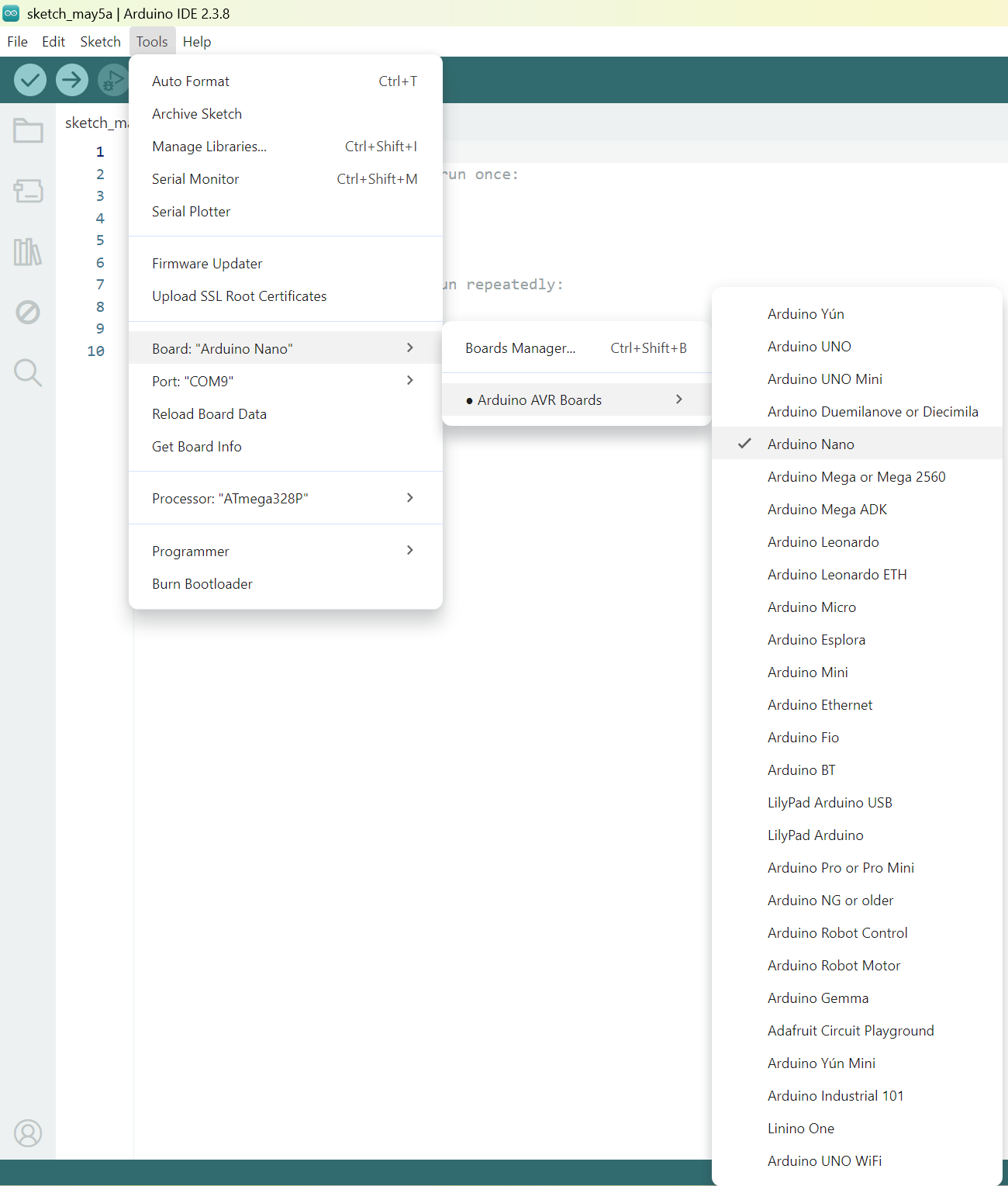The height and width of the screenshot is (1186, 1008).
Task: Open the Help menu
Action: (x=197, y=42)
